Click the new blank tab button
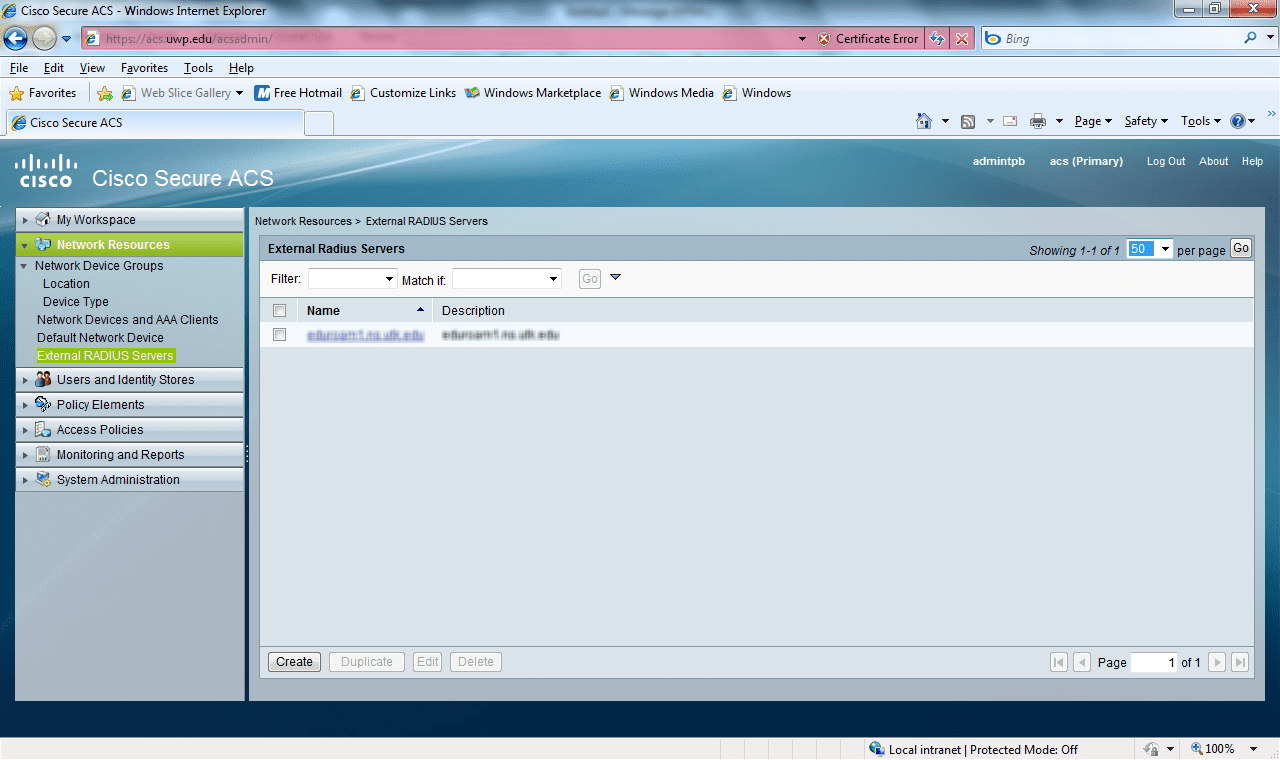1280x760 pixels. pos(318,123)
